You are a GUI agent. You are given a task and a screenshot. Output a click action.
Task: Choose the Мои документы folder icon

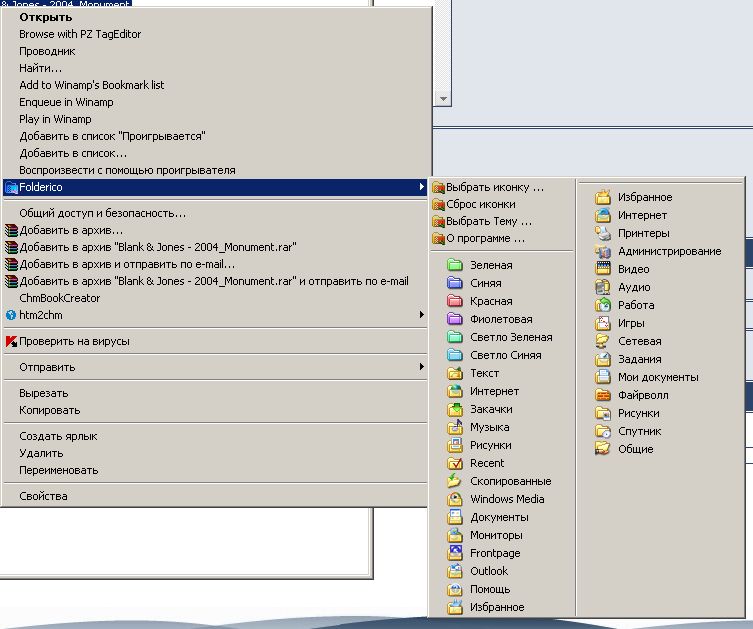pyautogui.click(x=603, y=377)
